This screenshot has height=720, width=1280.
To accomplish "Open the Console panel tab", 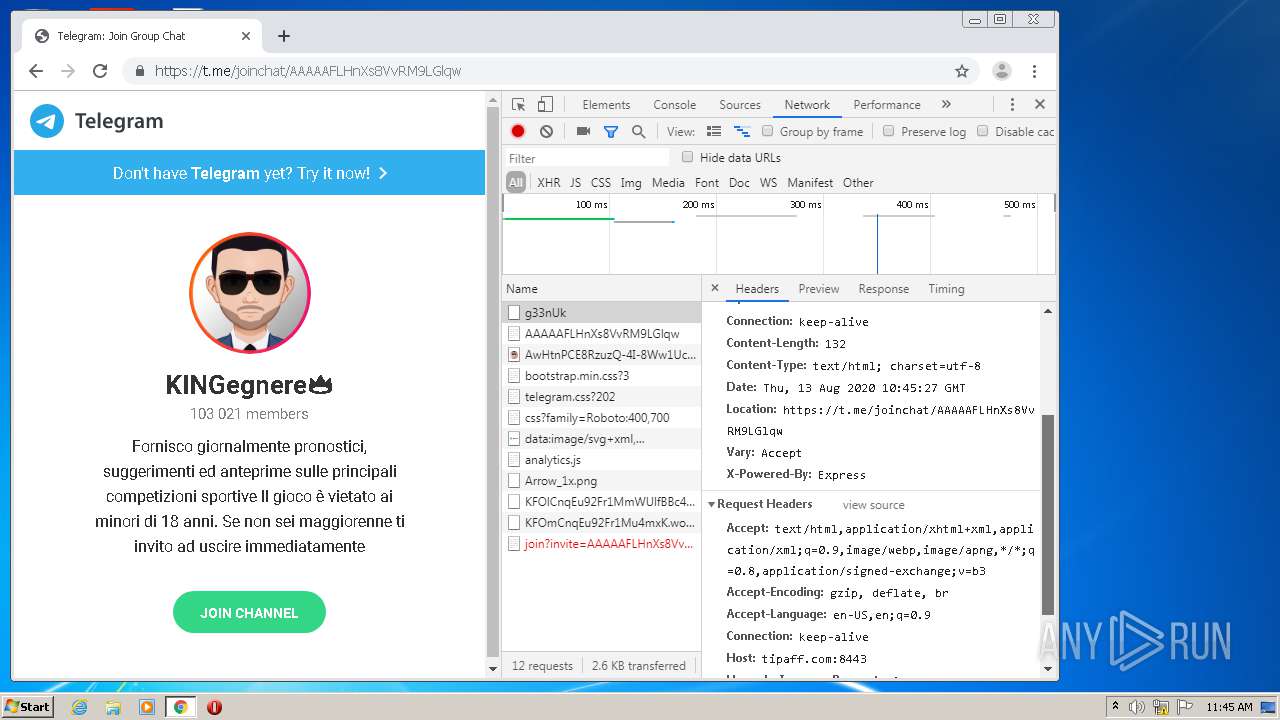I will point(675,104).
